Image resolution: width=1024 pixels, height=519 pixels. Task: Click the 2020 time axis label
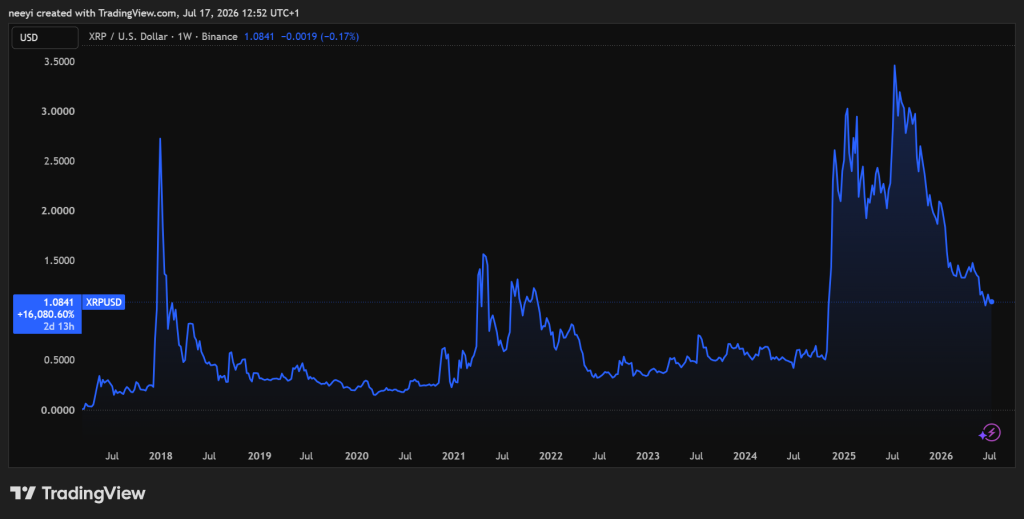(x=357, y=456)
